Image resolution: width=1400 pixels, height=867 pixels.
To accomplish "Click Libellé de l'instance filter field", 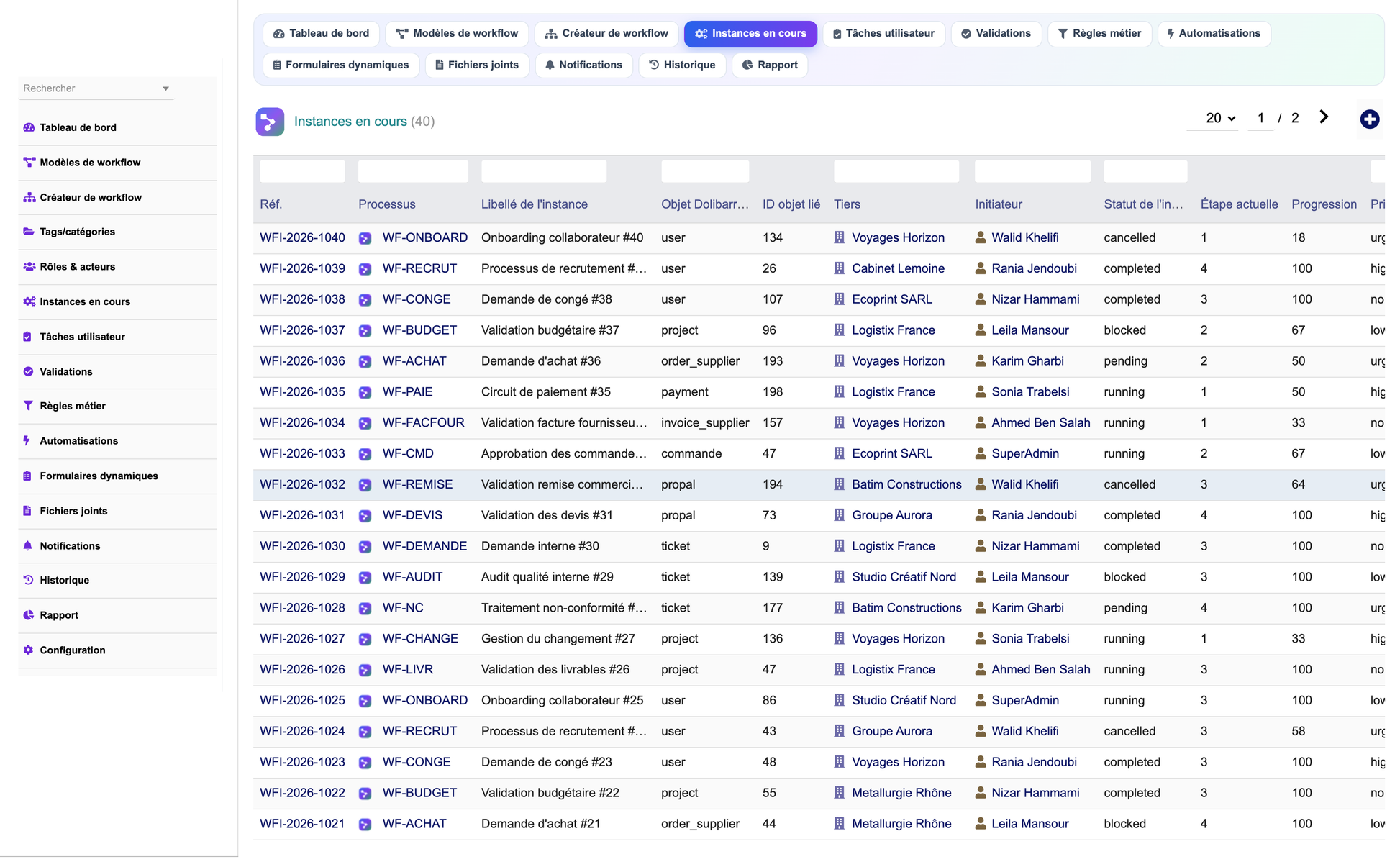I will tap(543, 171).
